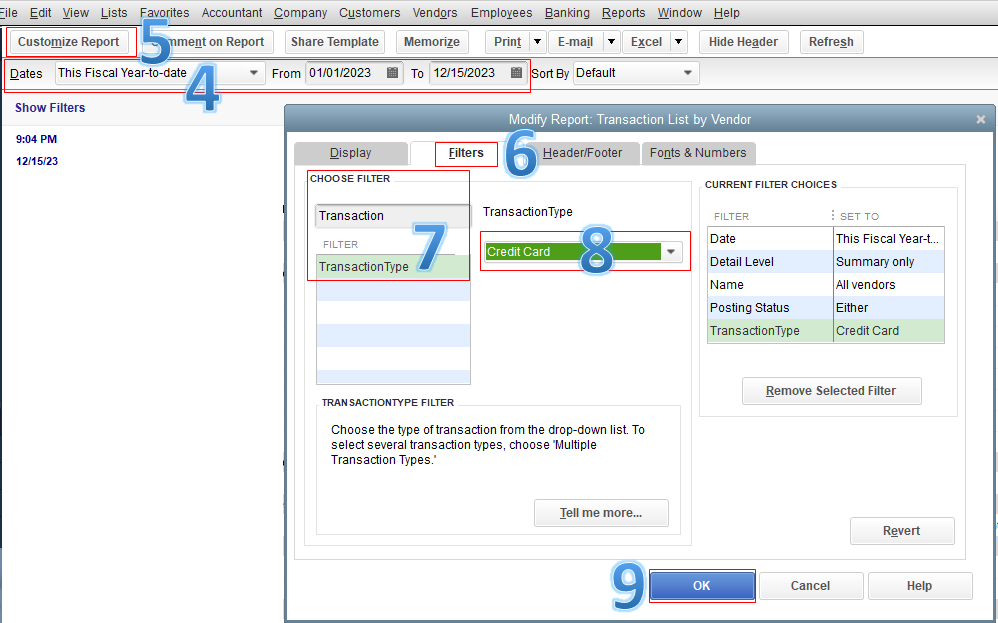Click the Share Template button

[x=335, y=42]
